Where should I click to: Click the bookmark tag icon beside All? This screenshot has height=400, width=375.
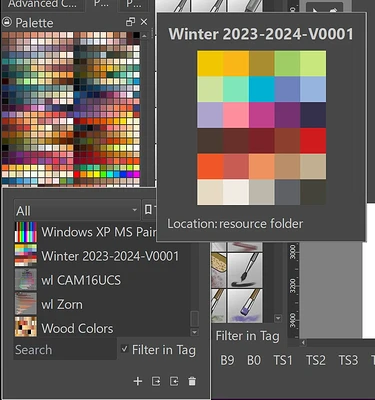click(149, 210)
